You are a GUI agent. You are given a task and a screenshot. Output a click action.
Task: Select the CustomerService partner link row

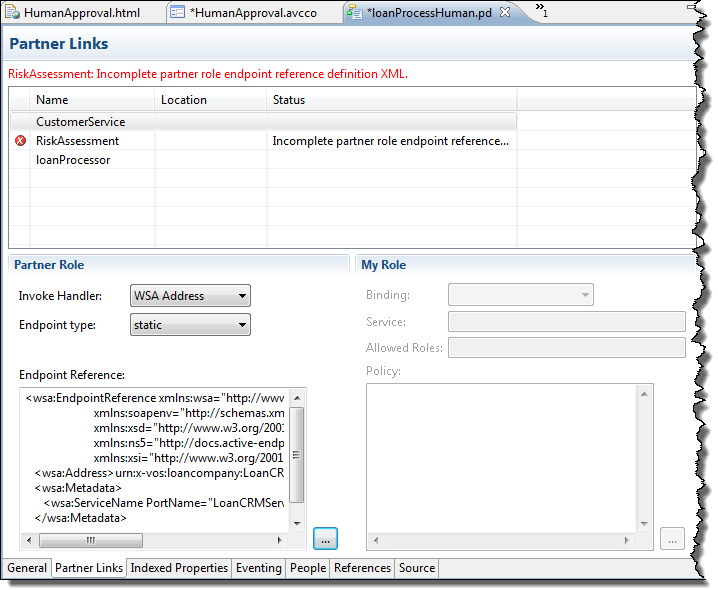pos(80,122)
